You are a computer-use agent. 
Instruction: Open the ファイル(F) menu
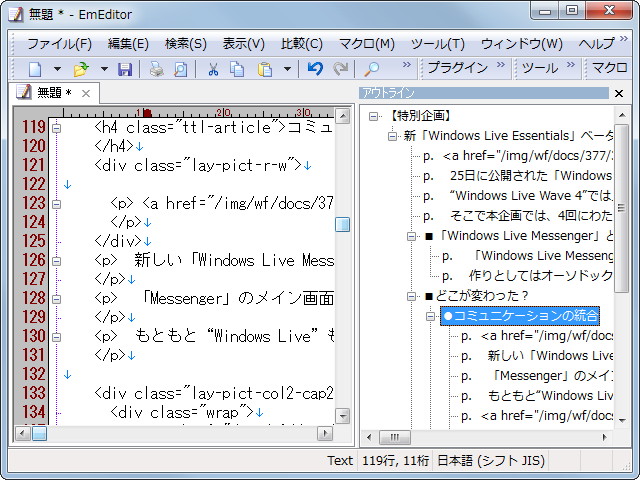click(x=60, y=44)
